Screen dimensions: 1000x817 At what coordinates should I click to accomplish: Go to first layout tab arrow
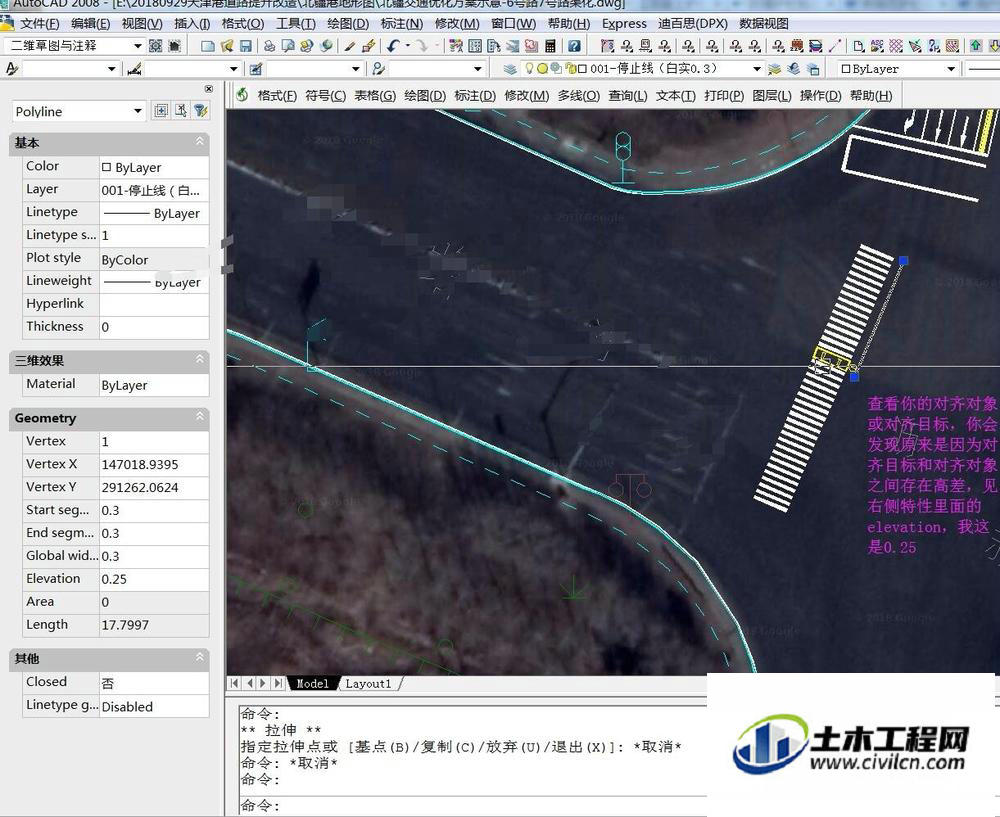click(x=234, y=683)
